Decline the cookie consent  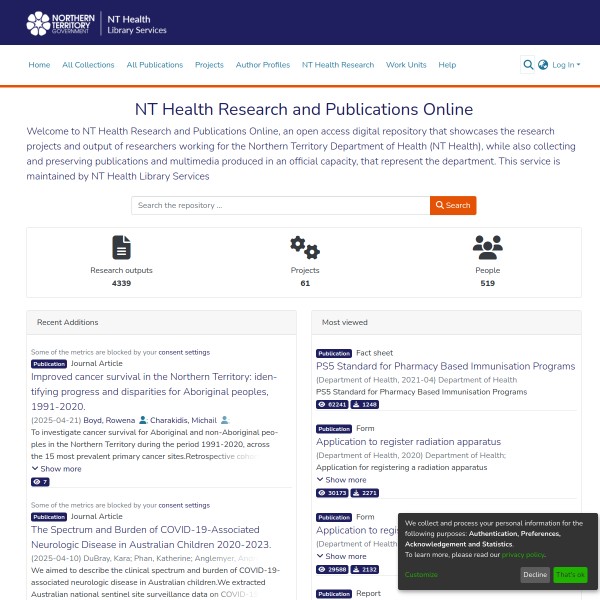[x=535, y=575]
